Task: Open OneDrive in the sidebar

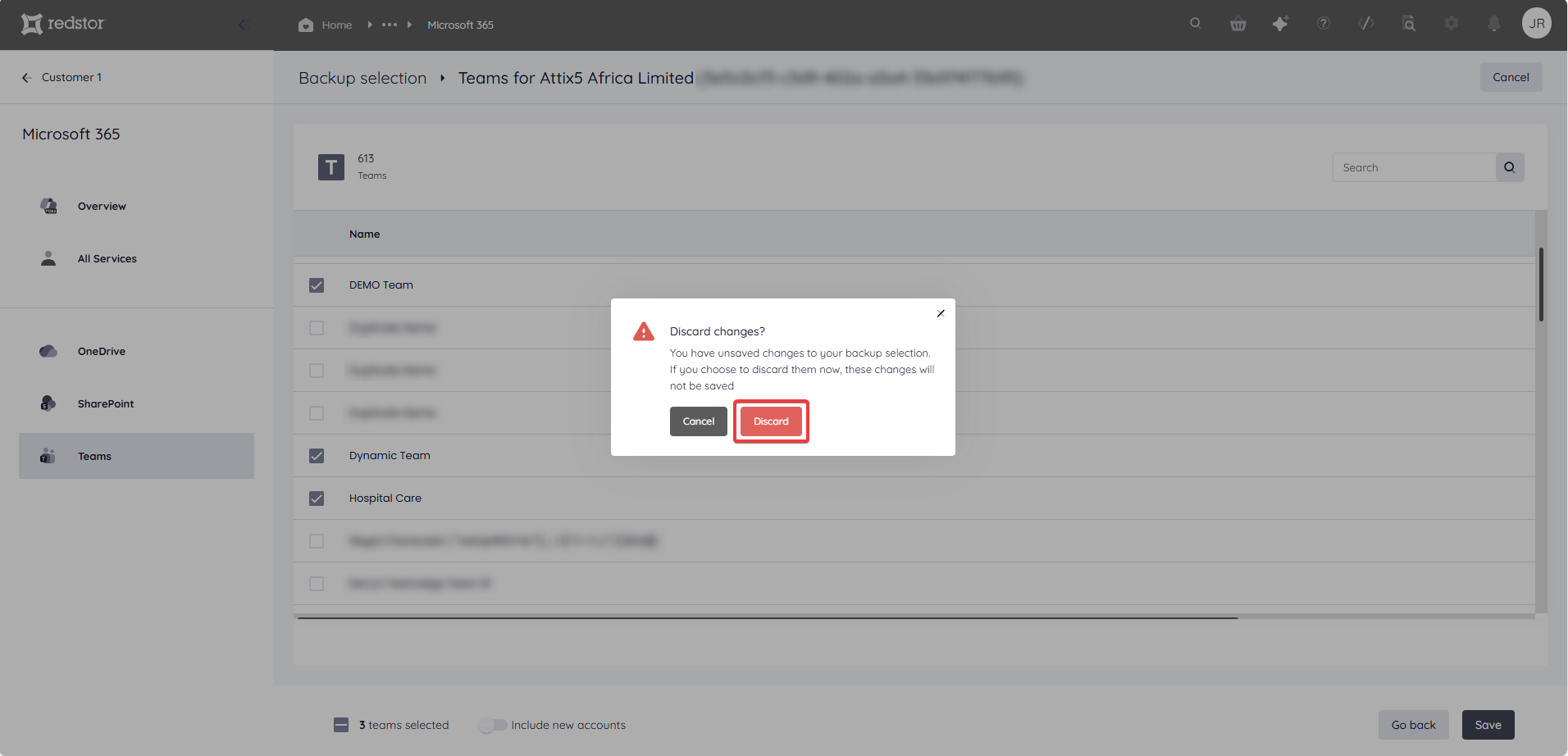Action: (102, 351)
